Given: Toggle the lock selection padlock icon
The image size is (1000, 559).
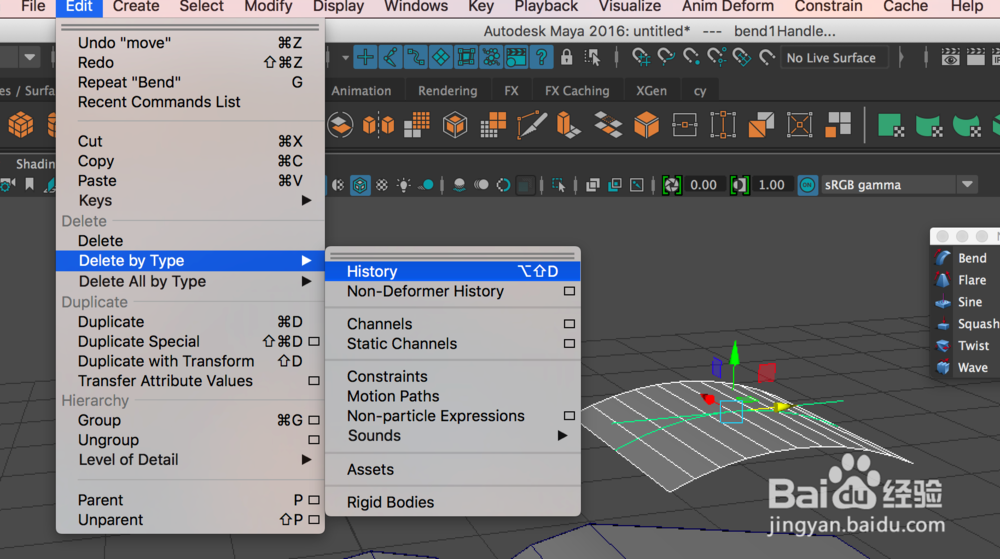Looking at the screenshot, I should coord(566,57).
